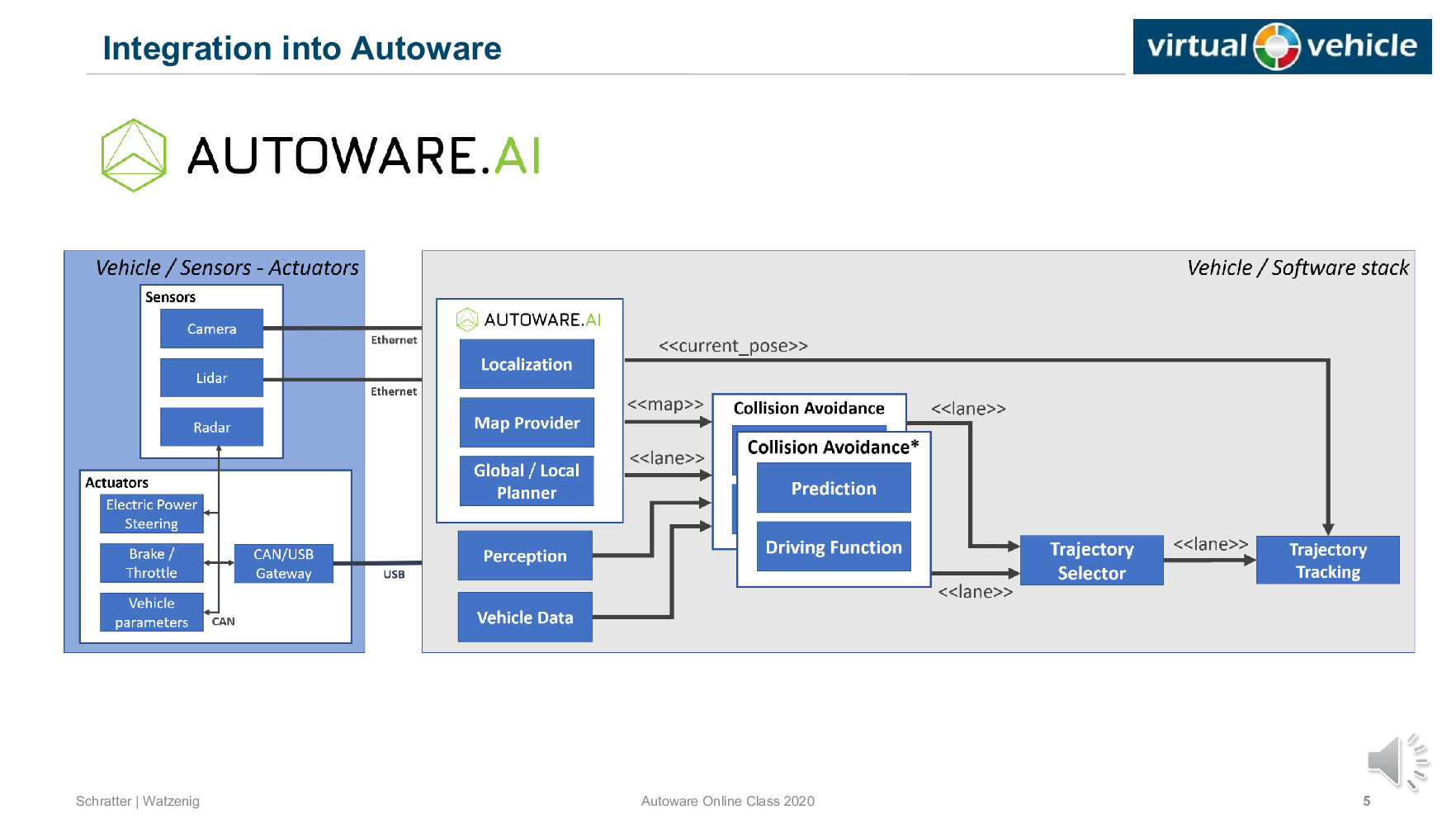The width and height of the screenshot is (1456, 819).
Task: Click the Brake / Throttle block
Action: [x=151, y=563]
